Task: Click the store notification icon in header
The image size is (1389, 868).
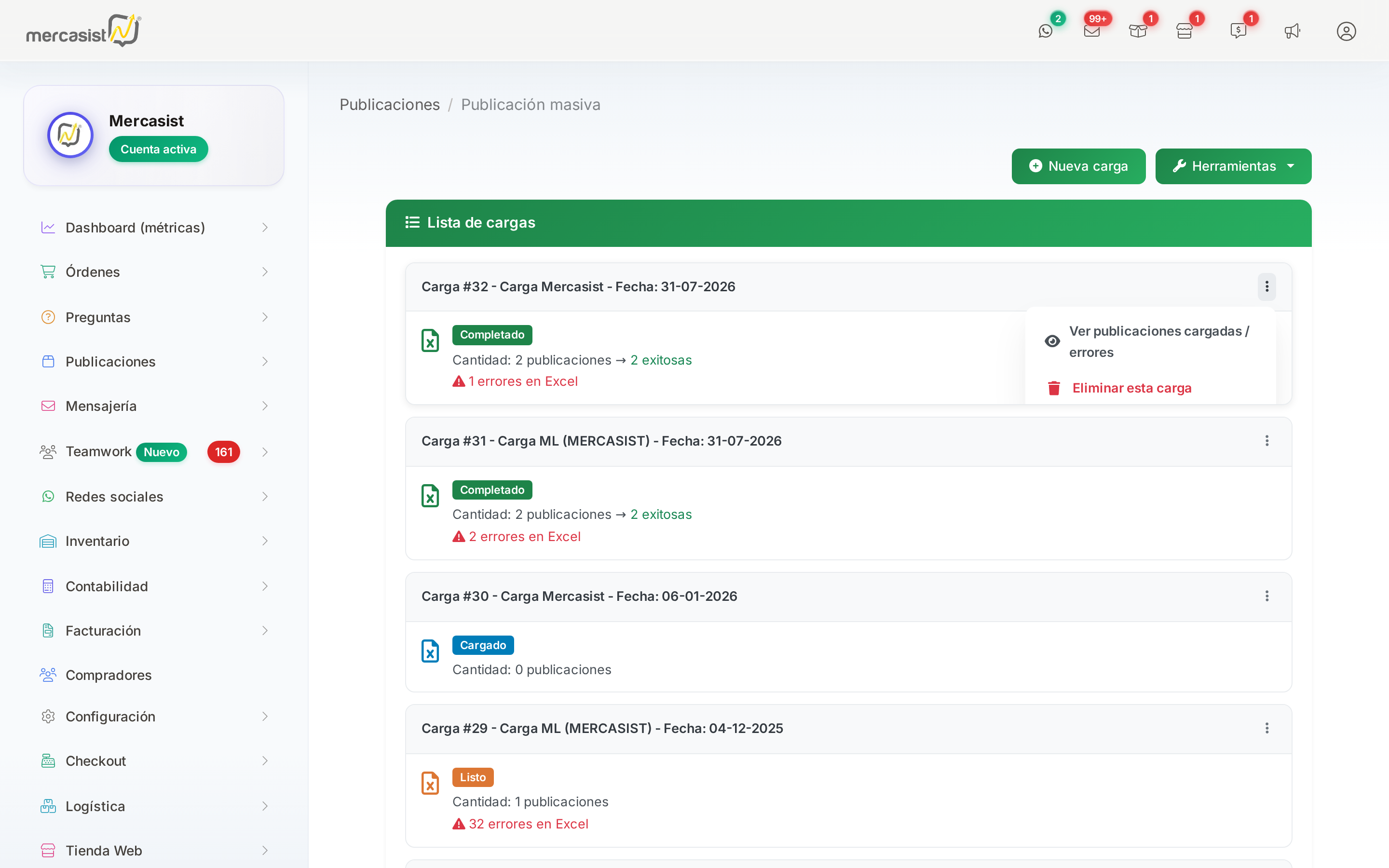Action: point(1184,31)
